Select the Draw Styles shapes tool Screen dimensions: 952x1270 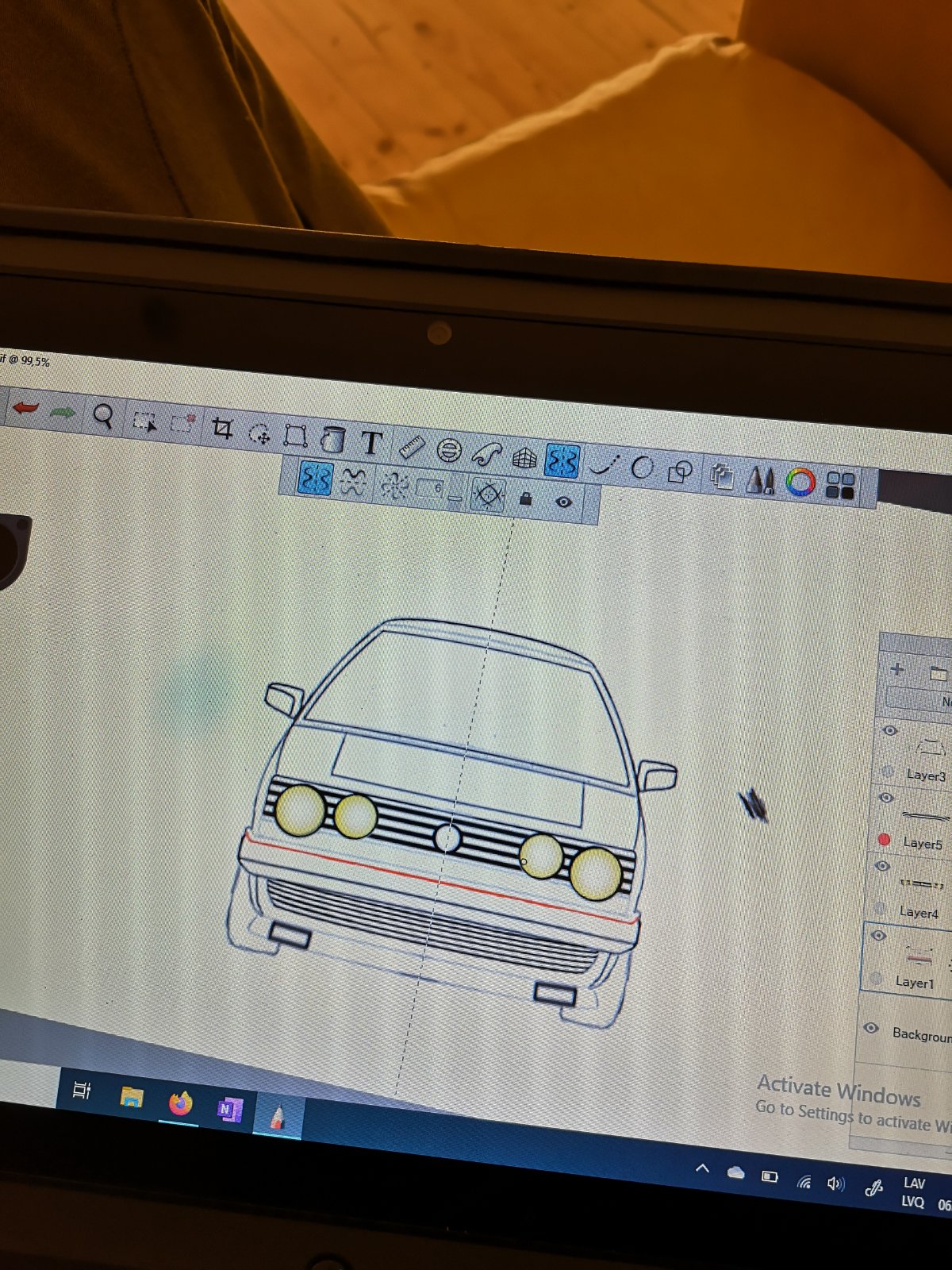coord(680,472)
